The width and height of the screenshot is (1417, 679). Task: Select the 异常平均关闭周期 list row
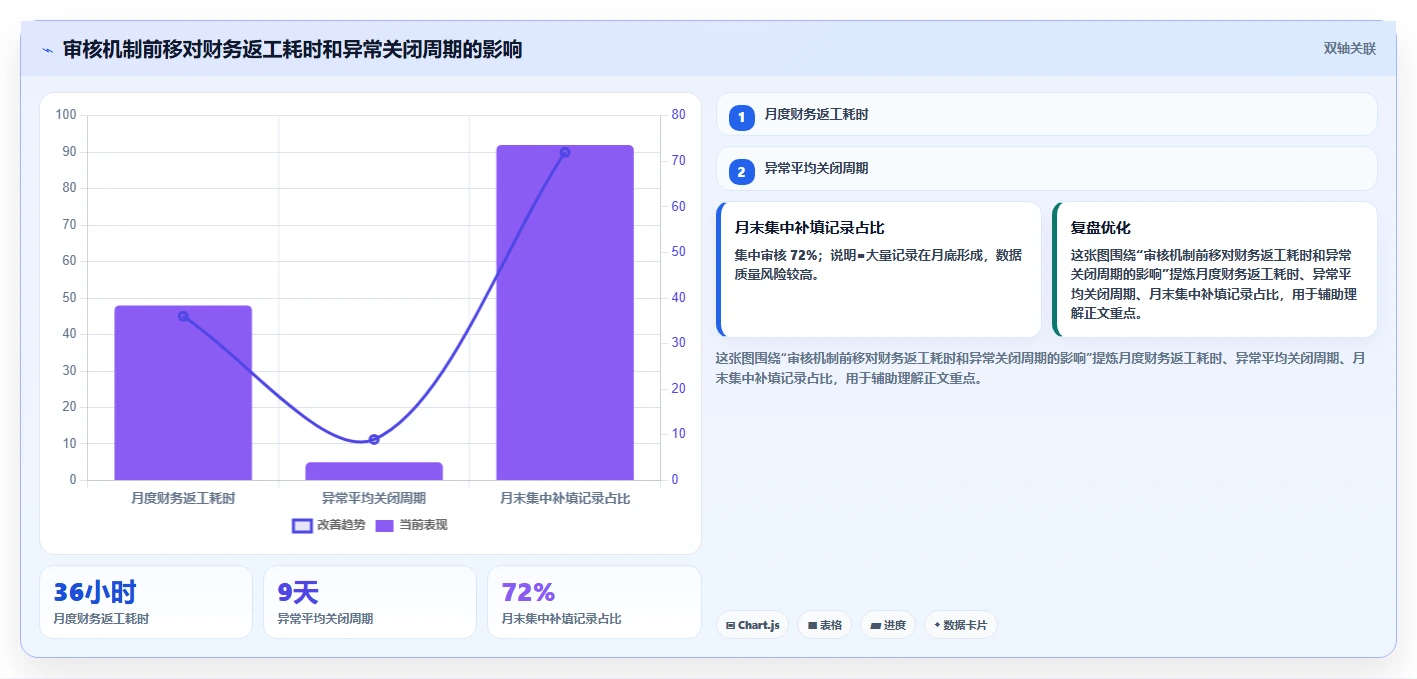(1047, 168)
